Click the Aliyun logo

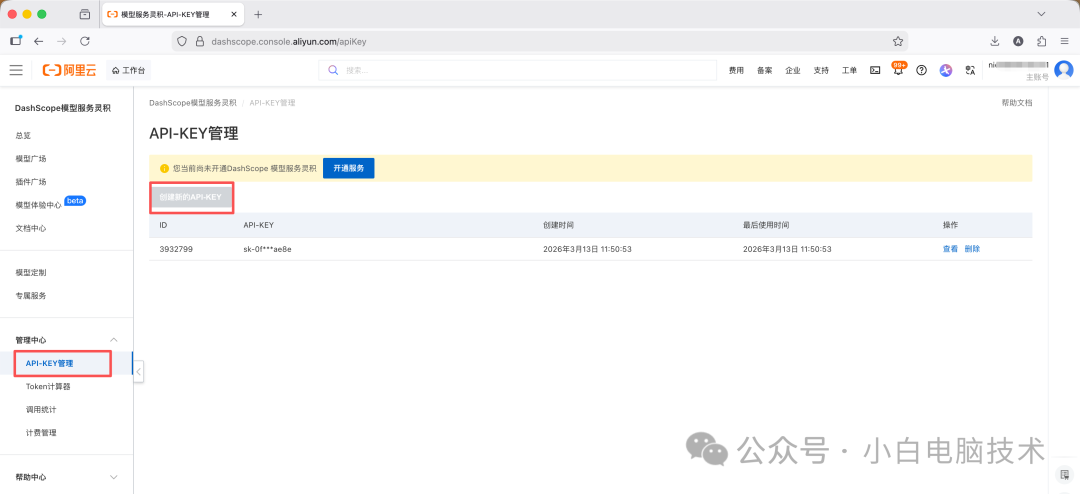[x=70, y=70]
